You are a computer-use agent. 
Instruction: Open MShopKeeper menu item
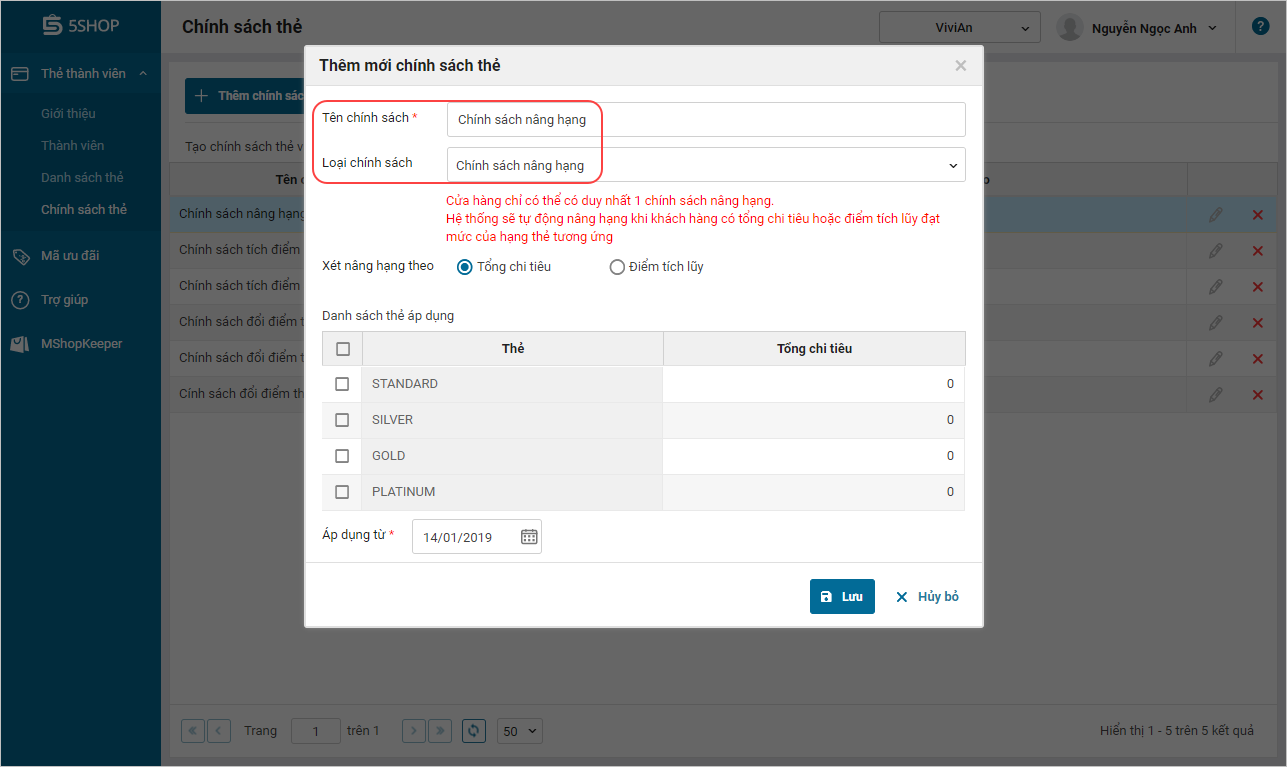(80, 344)
